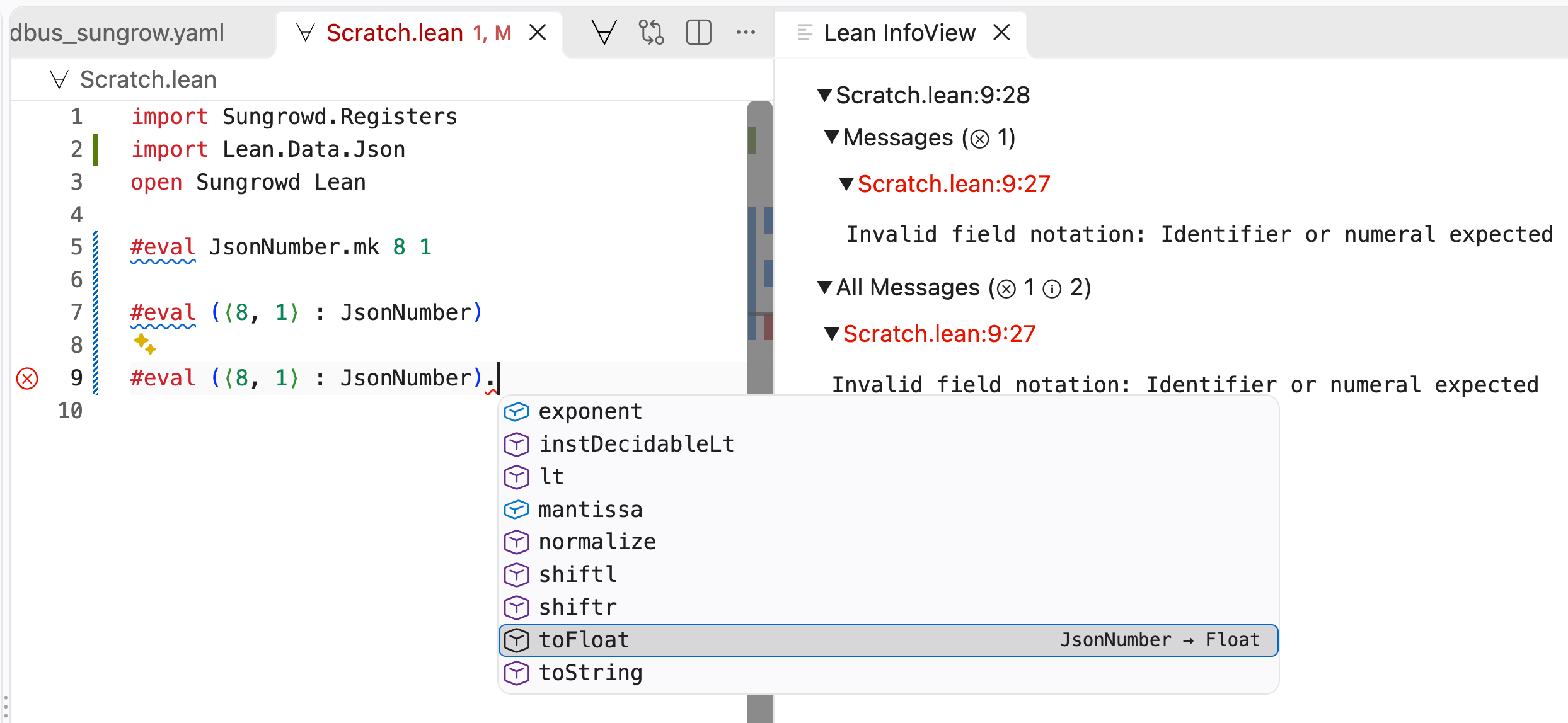
Task: Click line number 4 in the gutter
Action: pyautogui.click(x=76, y=215)
